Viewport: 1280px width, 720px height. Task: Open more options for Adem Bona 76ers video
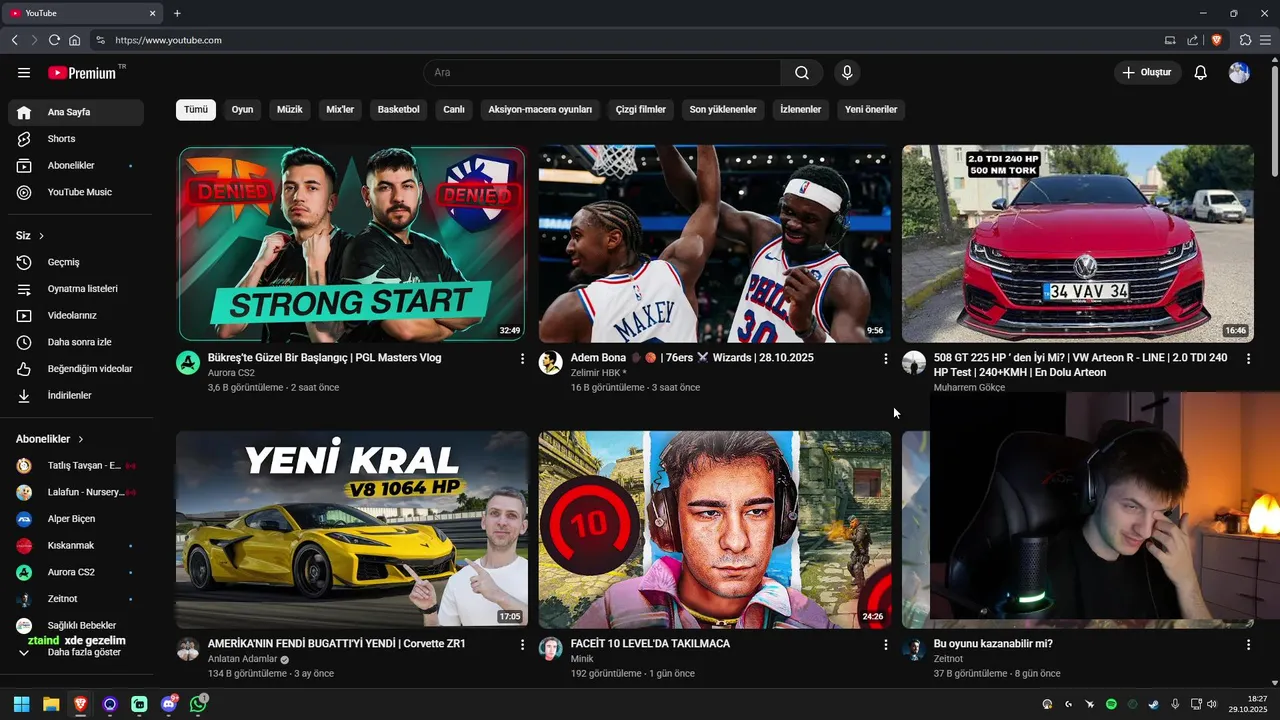885,358
